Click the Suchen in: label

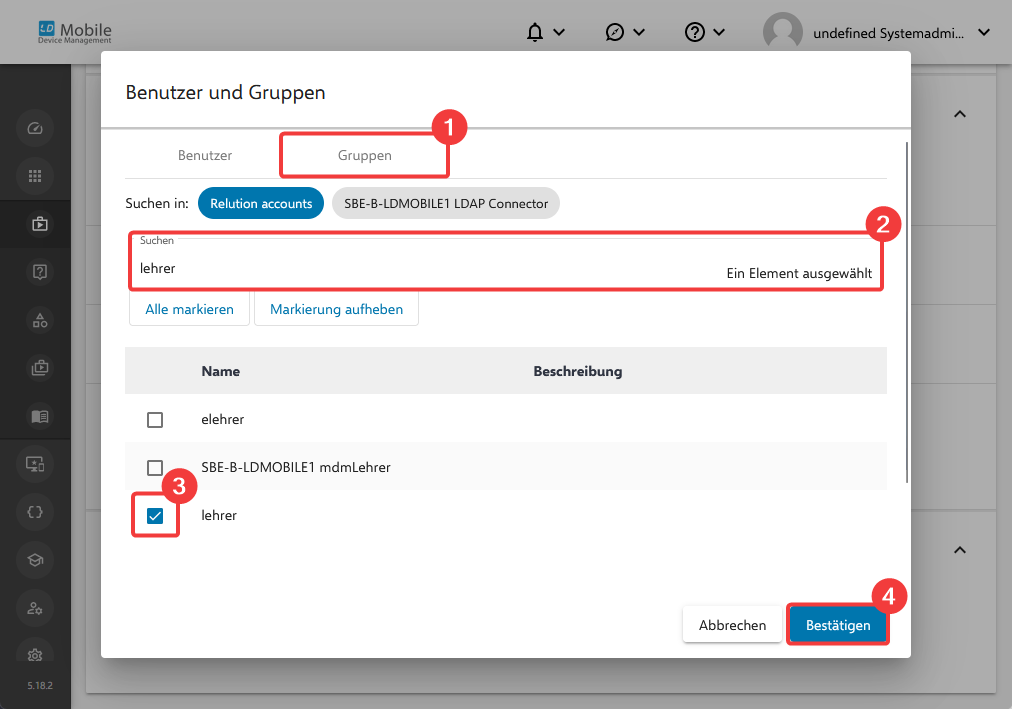[157, 203]
